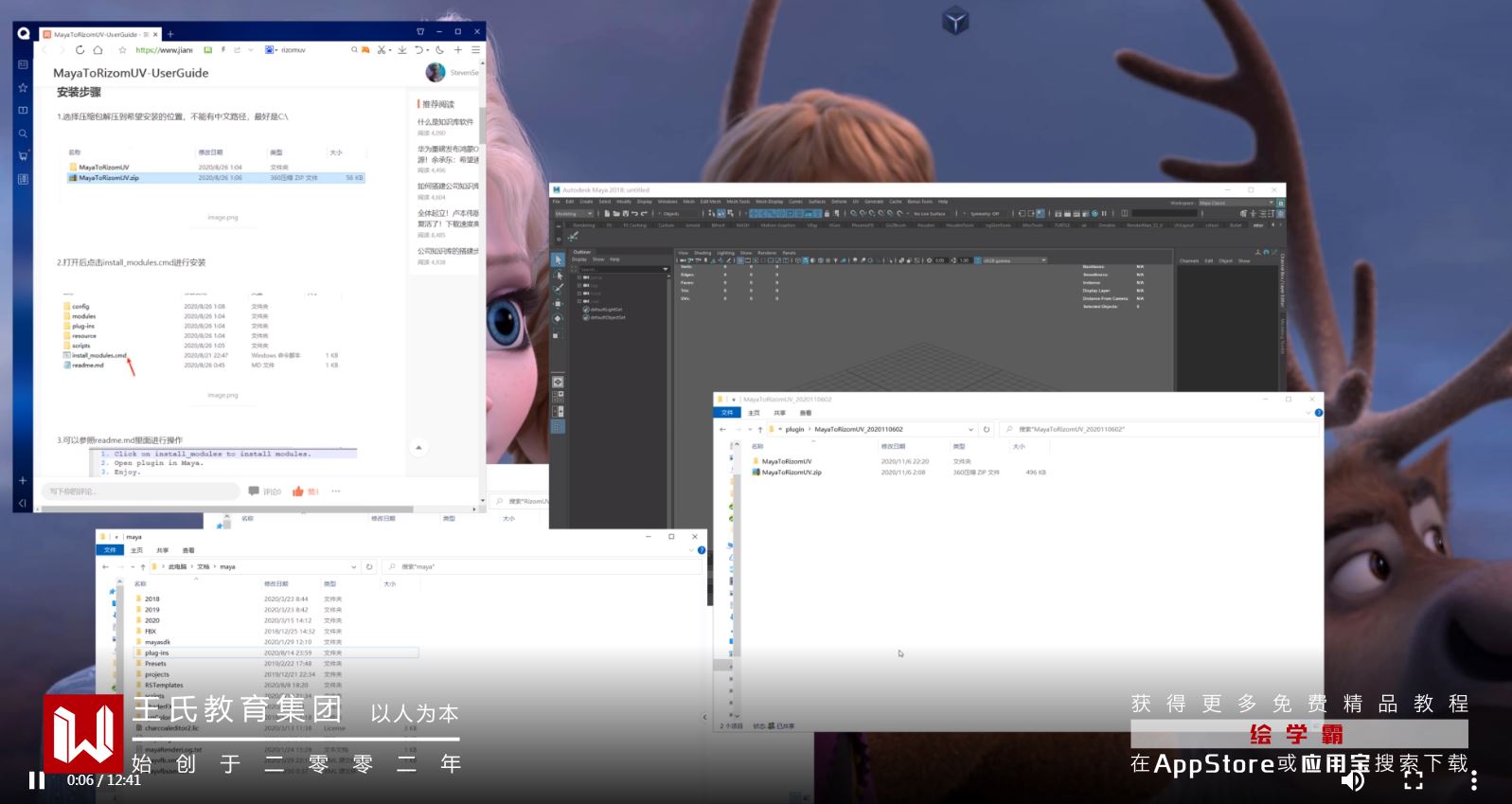The height and width of the screenshot is (804, 1512).
Task: Select defaultObjectSet in the Outliner
Action: point(607,317)
